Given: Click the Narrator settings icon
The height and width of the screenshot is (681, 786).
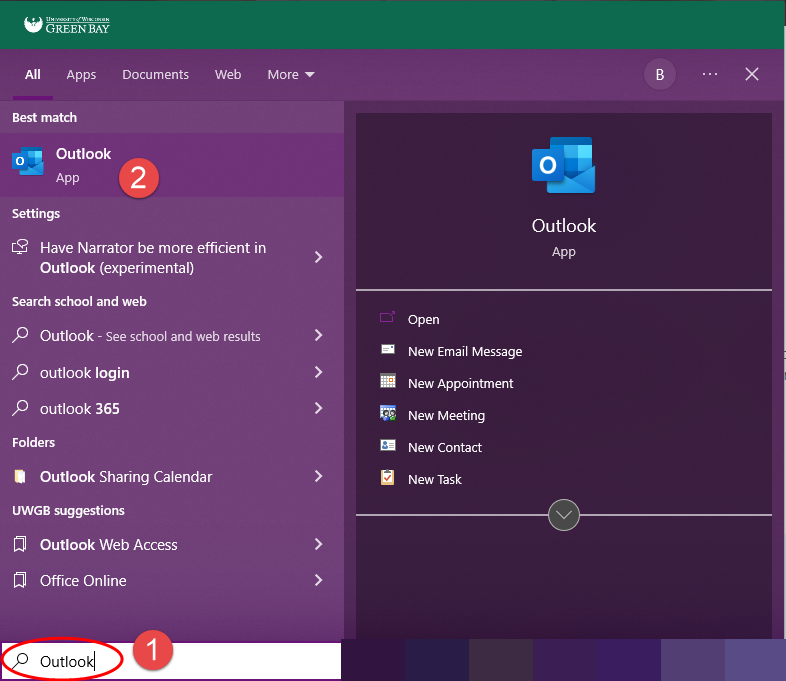Looking at the screenshot, I should [x=20, y=247].
